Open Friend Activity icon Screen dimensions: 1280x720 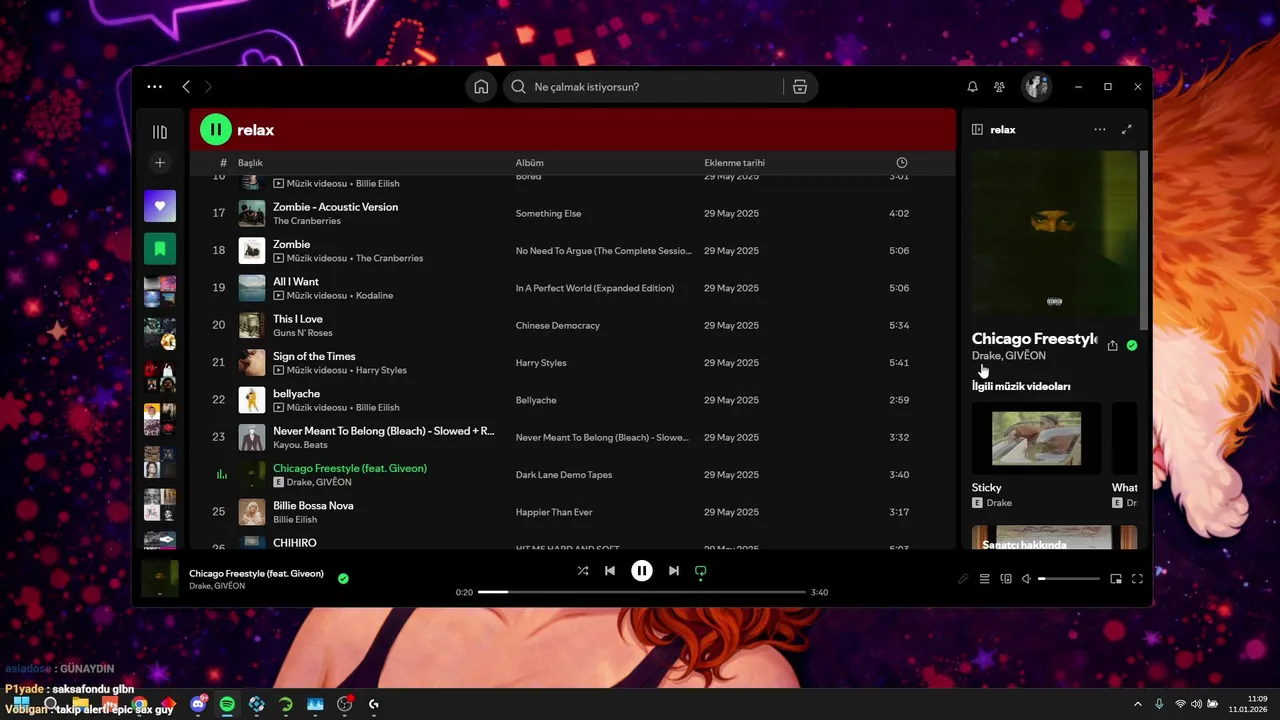[999, 87]
